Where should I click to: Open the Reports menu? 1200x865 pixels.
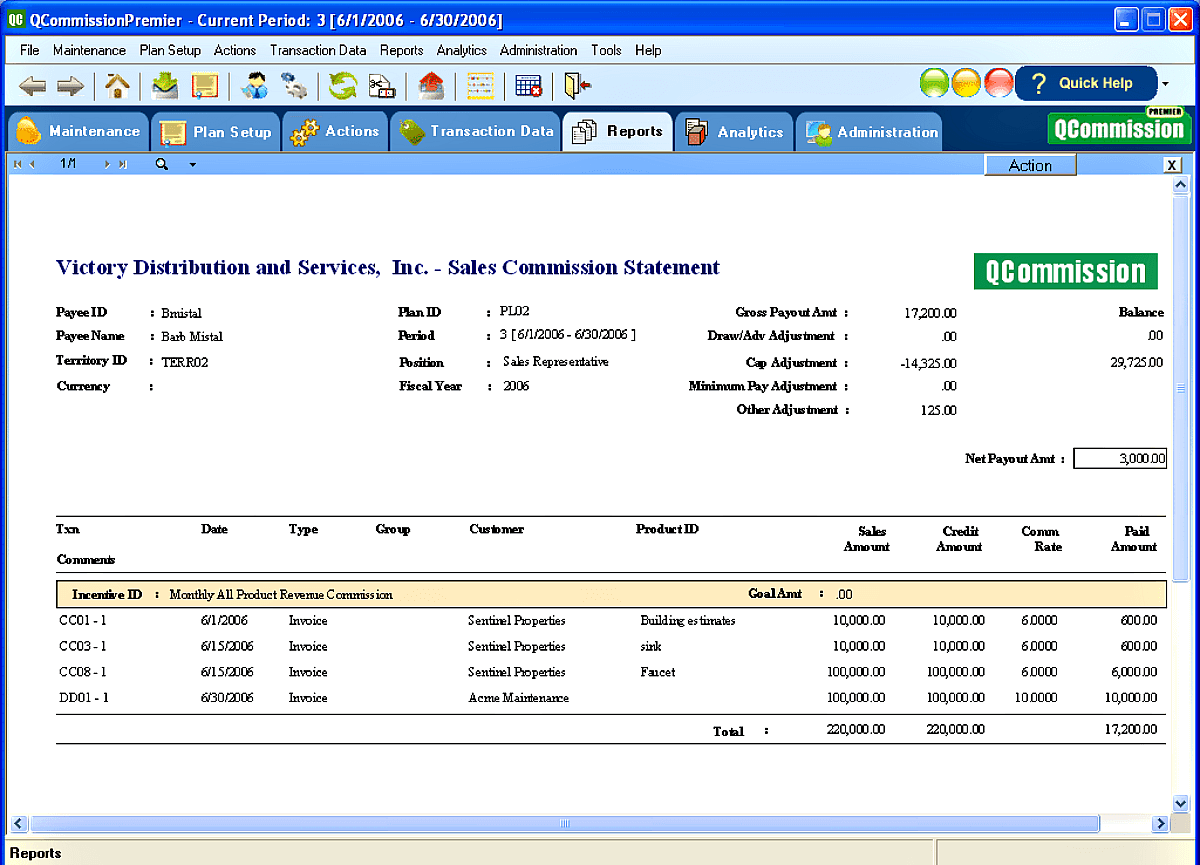coord(401,50)
